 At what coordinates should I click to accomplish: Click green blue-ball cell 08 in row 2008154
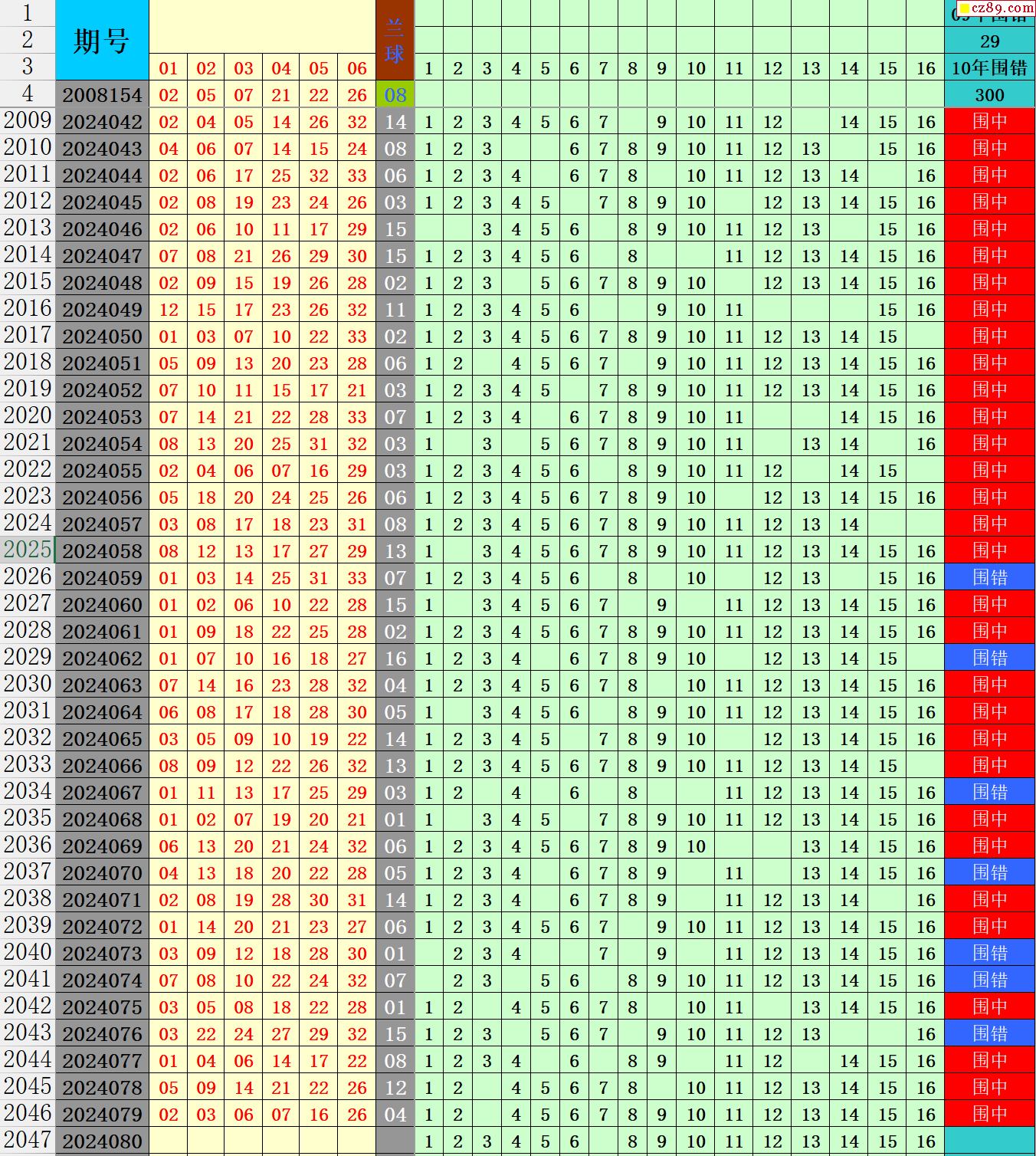pos(395,94)
